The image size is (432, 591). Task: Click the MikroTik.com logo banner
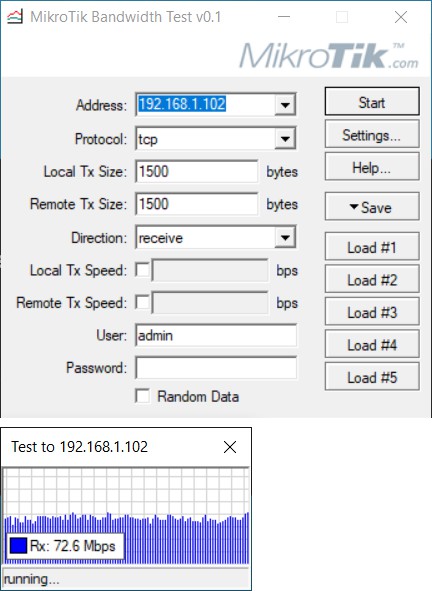tap(329, 56)
